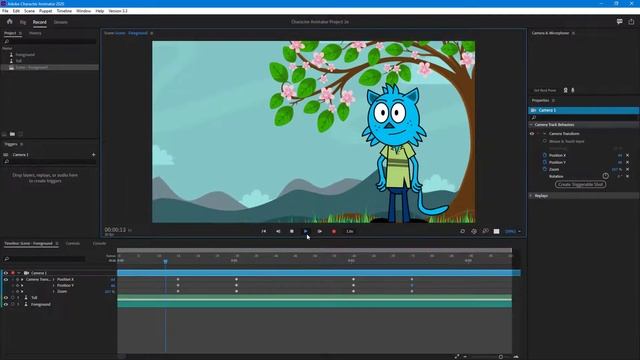Image resolution: width=640 pixels, height=360 pixels.
Task: Click the Triggers panel search field
Action: [50, 162]
